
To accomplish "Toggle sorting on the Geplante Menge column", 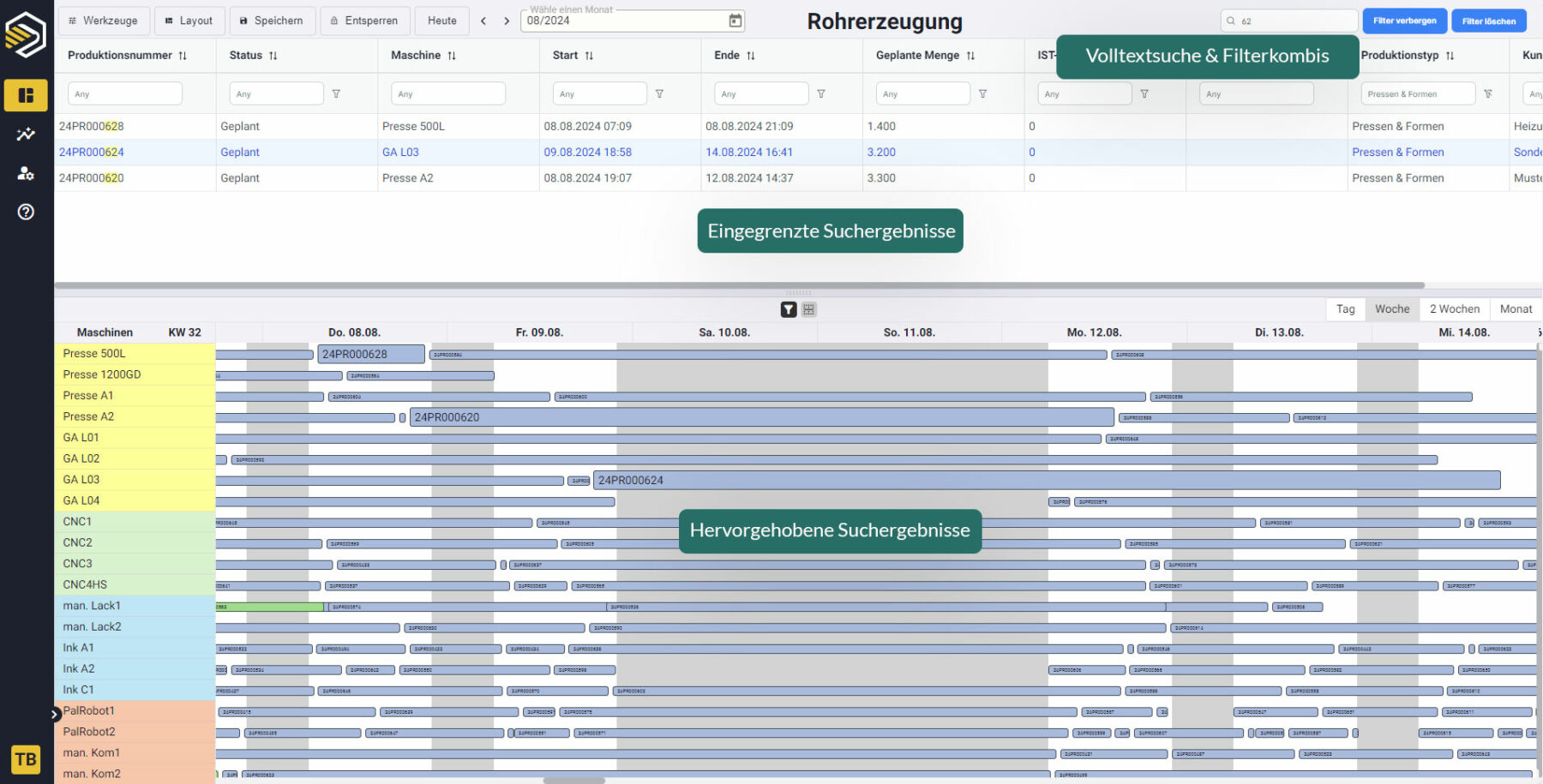I will (970, 55).
